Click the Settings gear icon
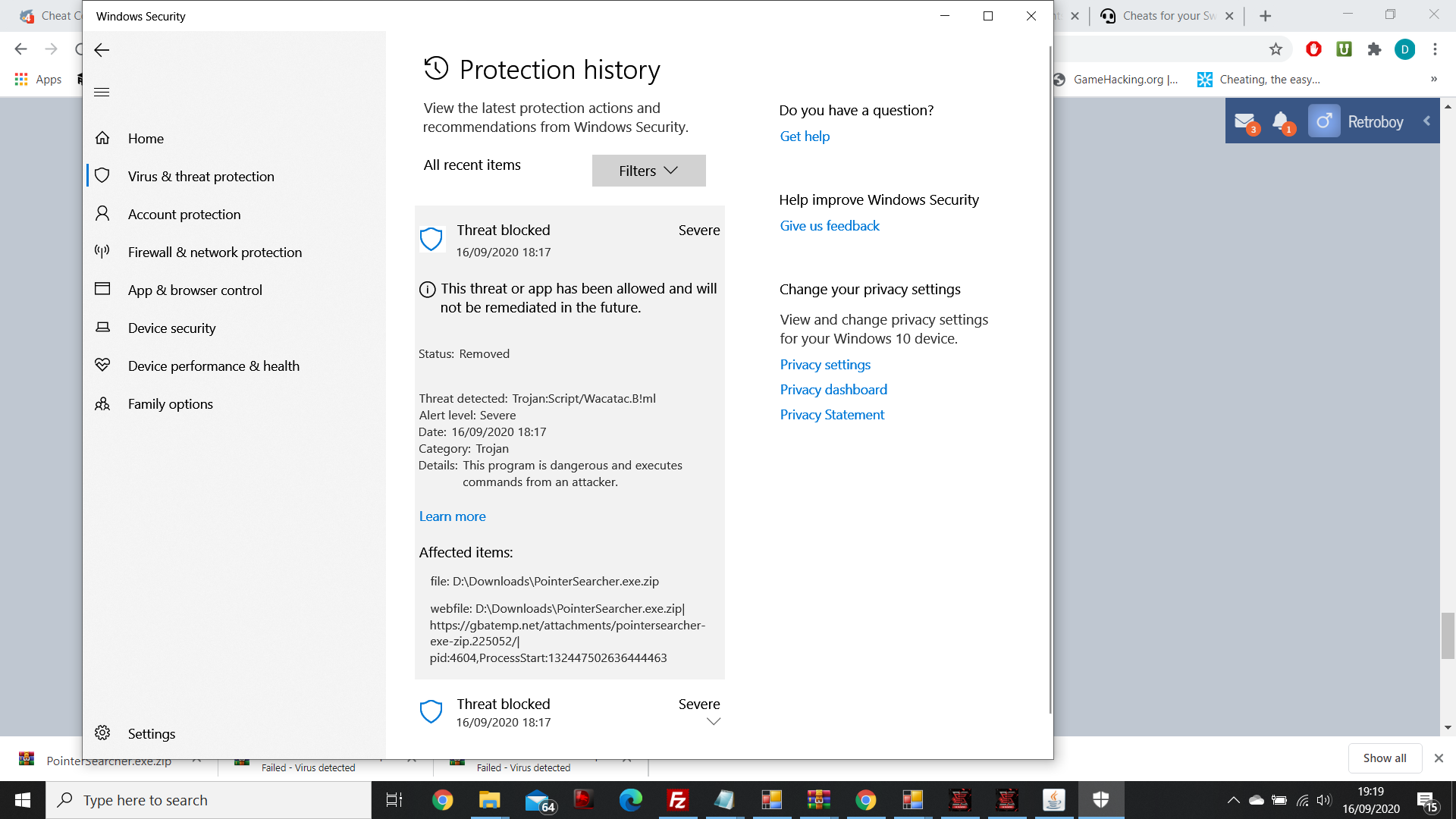 point(102,733)
